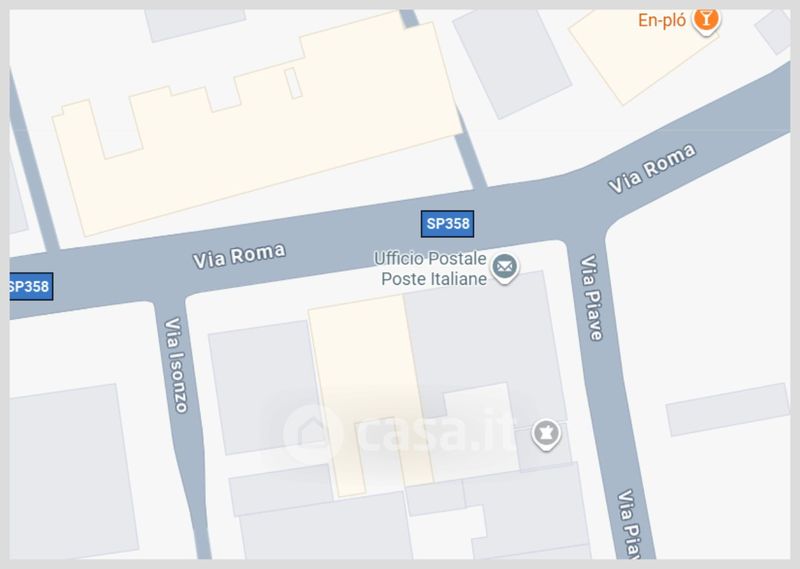800x569 pixels.
Task: Click the Poste Italiane mail pin icon
Action: (505, 268)
